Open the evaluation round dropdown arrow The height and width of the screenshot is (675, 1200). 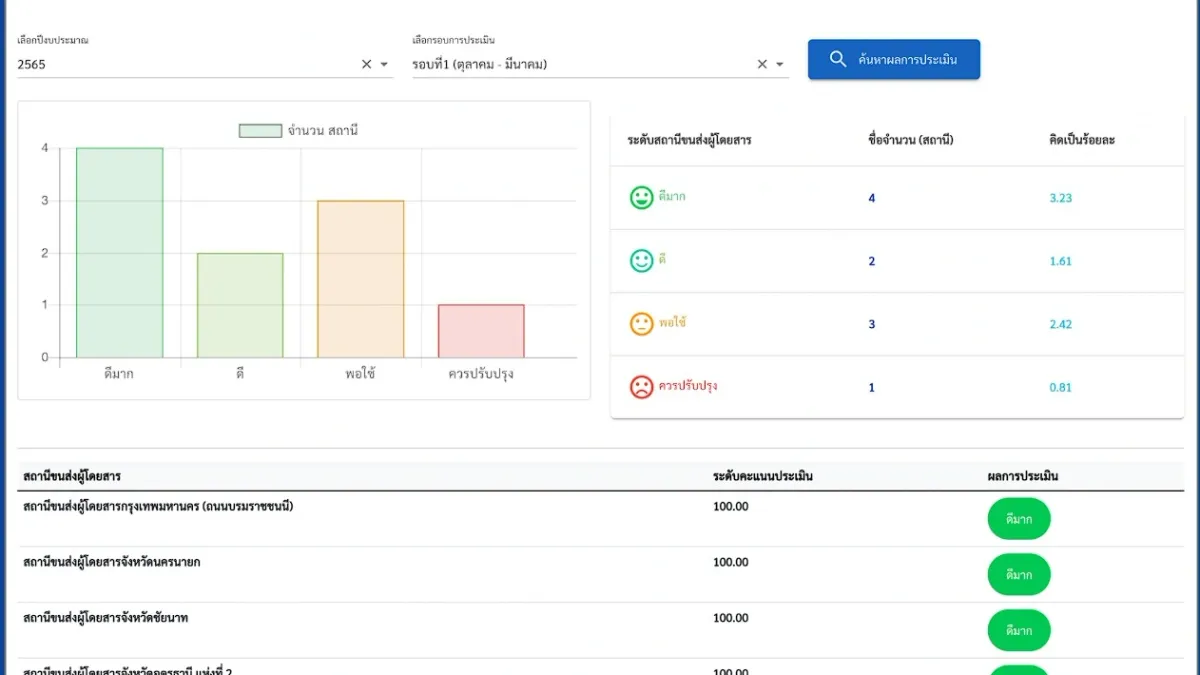pos(780,65)
